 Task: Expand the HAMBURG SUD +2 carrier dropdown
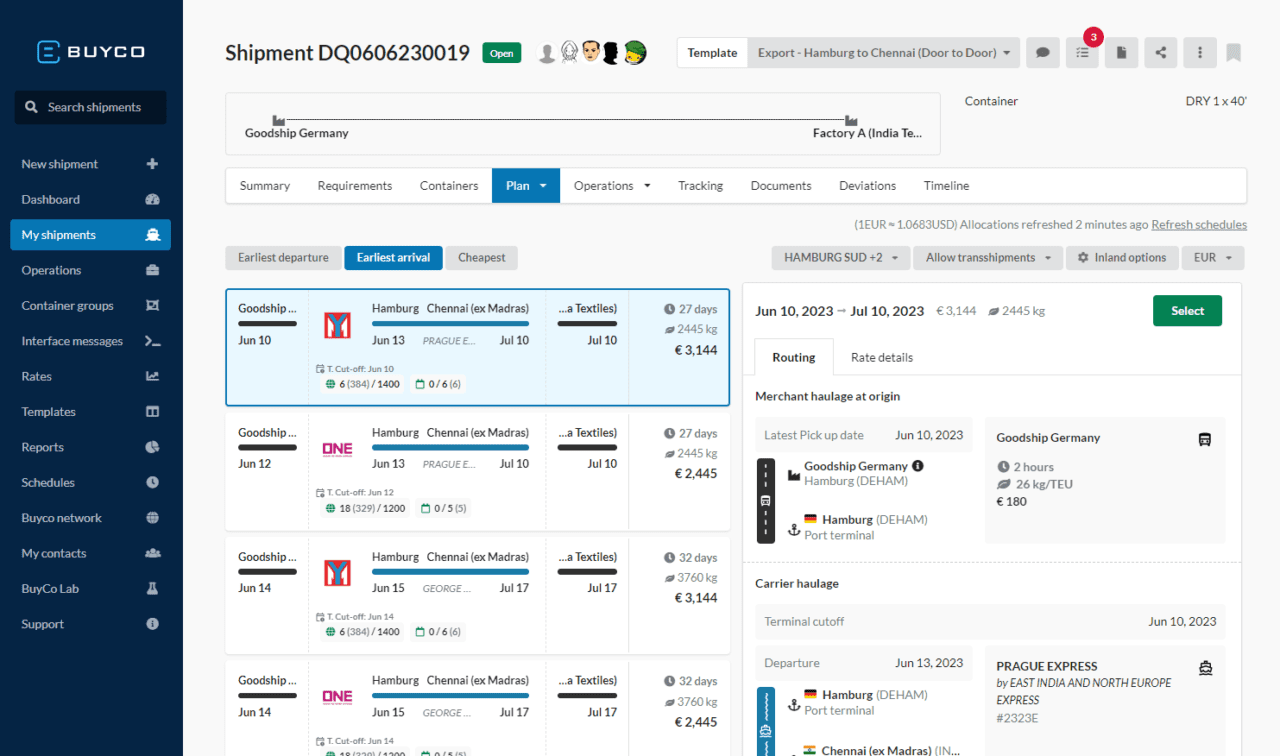click(840, 257)
